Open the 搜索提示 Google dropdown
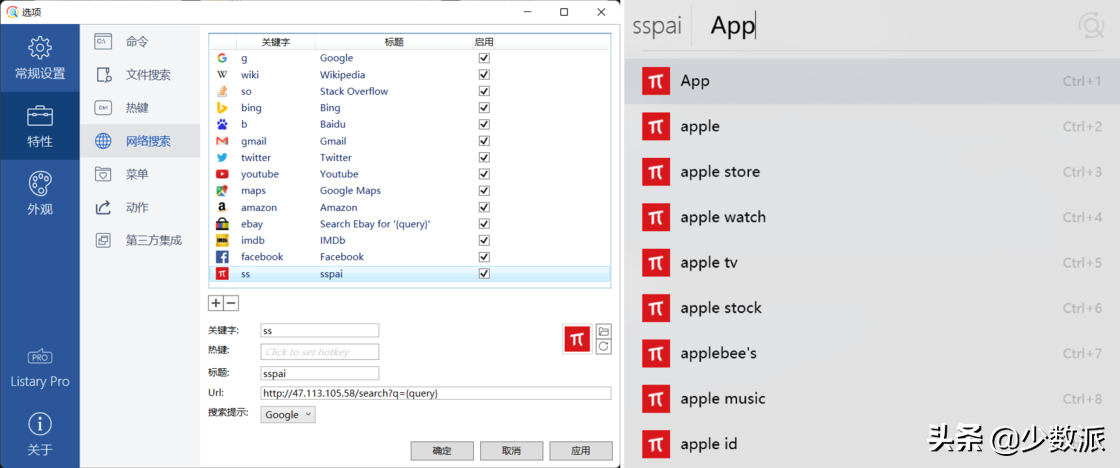 [288, 414]
